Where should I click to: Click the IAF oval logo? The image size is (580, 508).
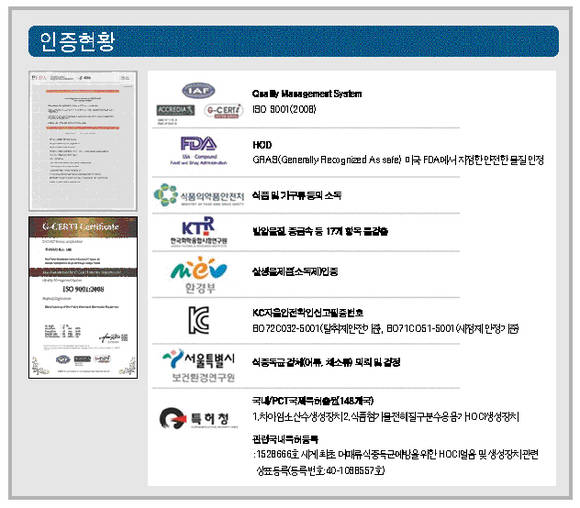coord(199,91)
